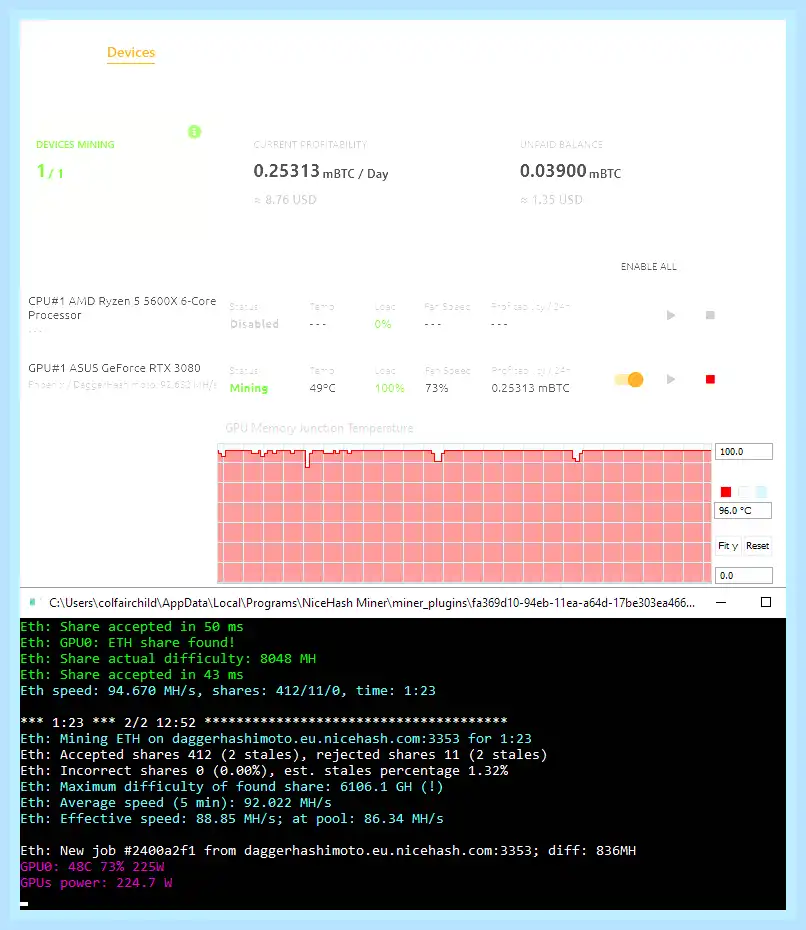Viewport: 806px width, 930px height.
Task: Maximize the miner console window
Action: point(766,603)
